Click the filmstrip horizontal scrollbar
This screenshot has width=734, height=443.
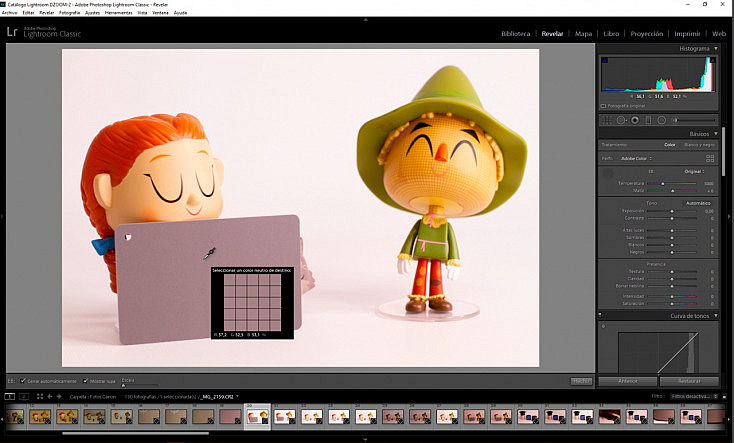tap(136, 433)
